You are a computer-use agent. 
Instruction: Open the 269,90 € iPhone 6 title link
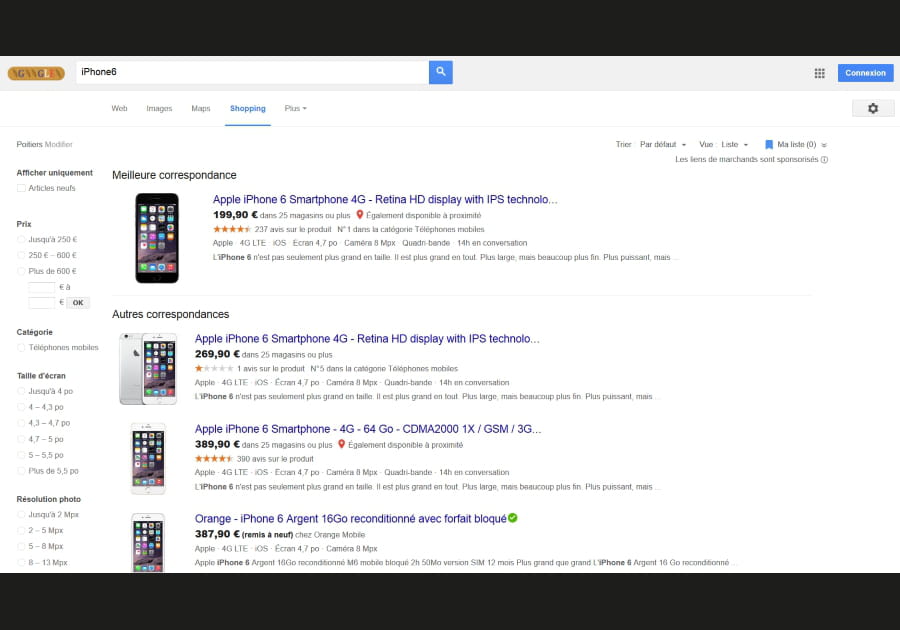tap(367, 339)
